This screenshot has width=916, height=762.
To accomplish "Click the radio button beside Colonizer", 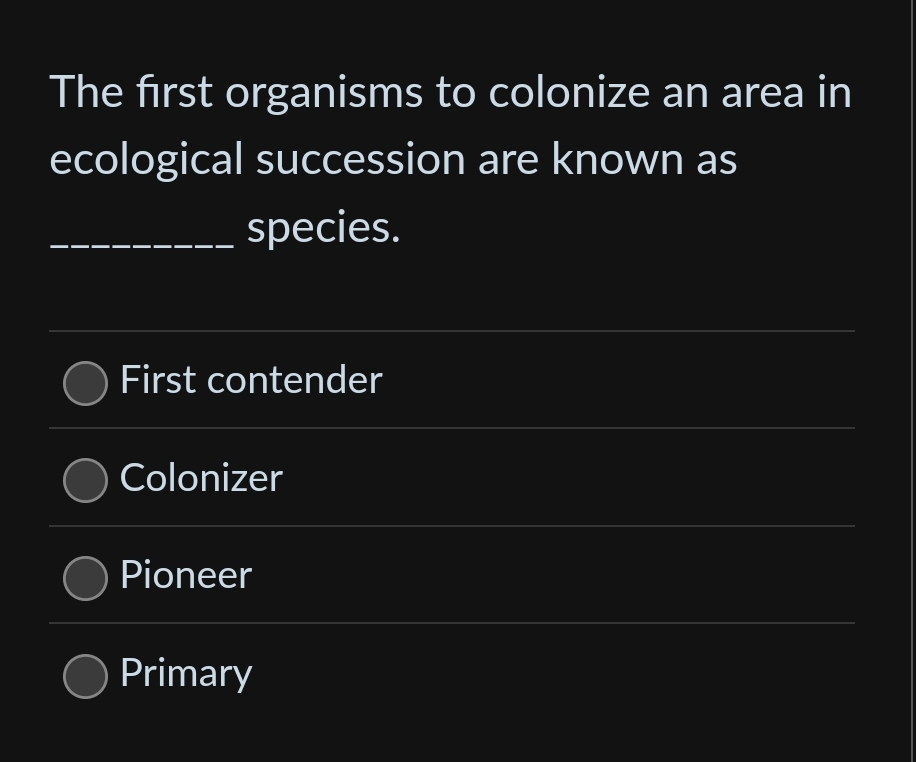I will pyautogui.click(x=86, y=480).
